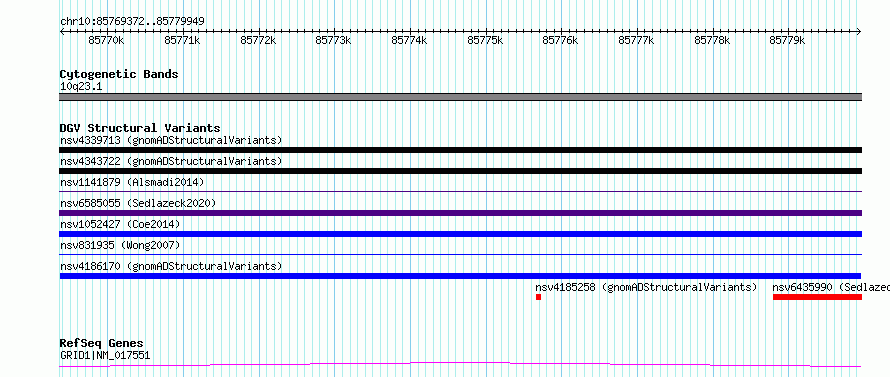The height and width of the screenshot is (377, 890).
Task: Click the ruler's right arrowhead
Action: pos(859,31)
